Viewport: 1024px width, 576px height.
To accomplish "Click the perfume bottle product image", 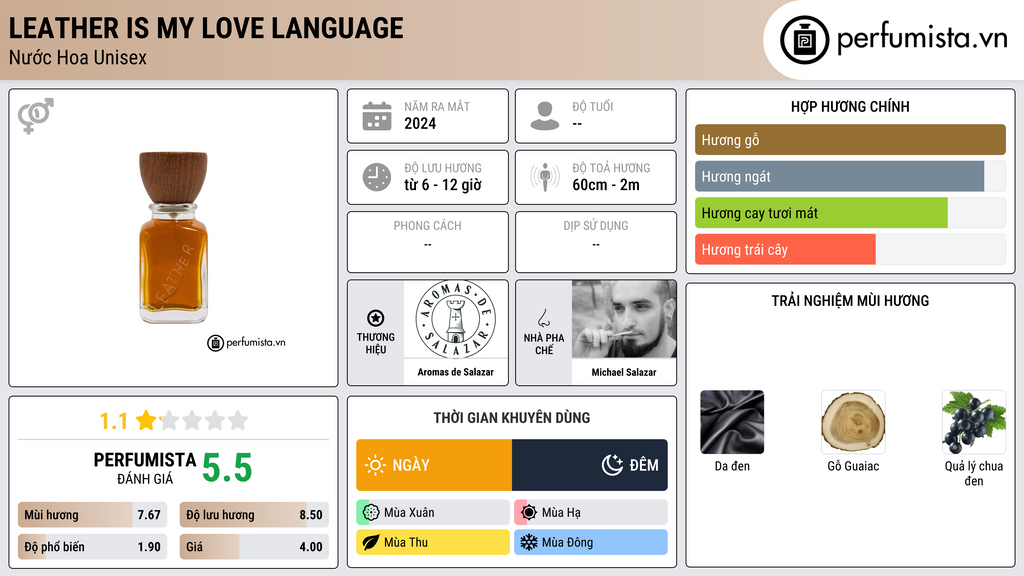I will coord(173,238).
